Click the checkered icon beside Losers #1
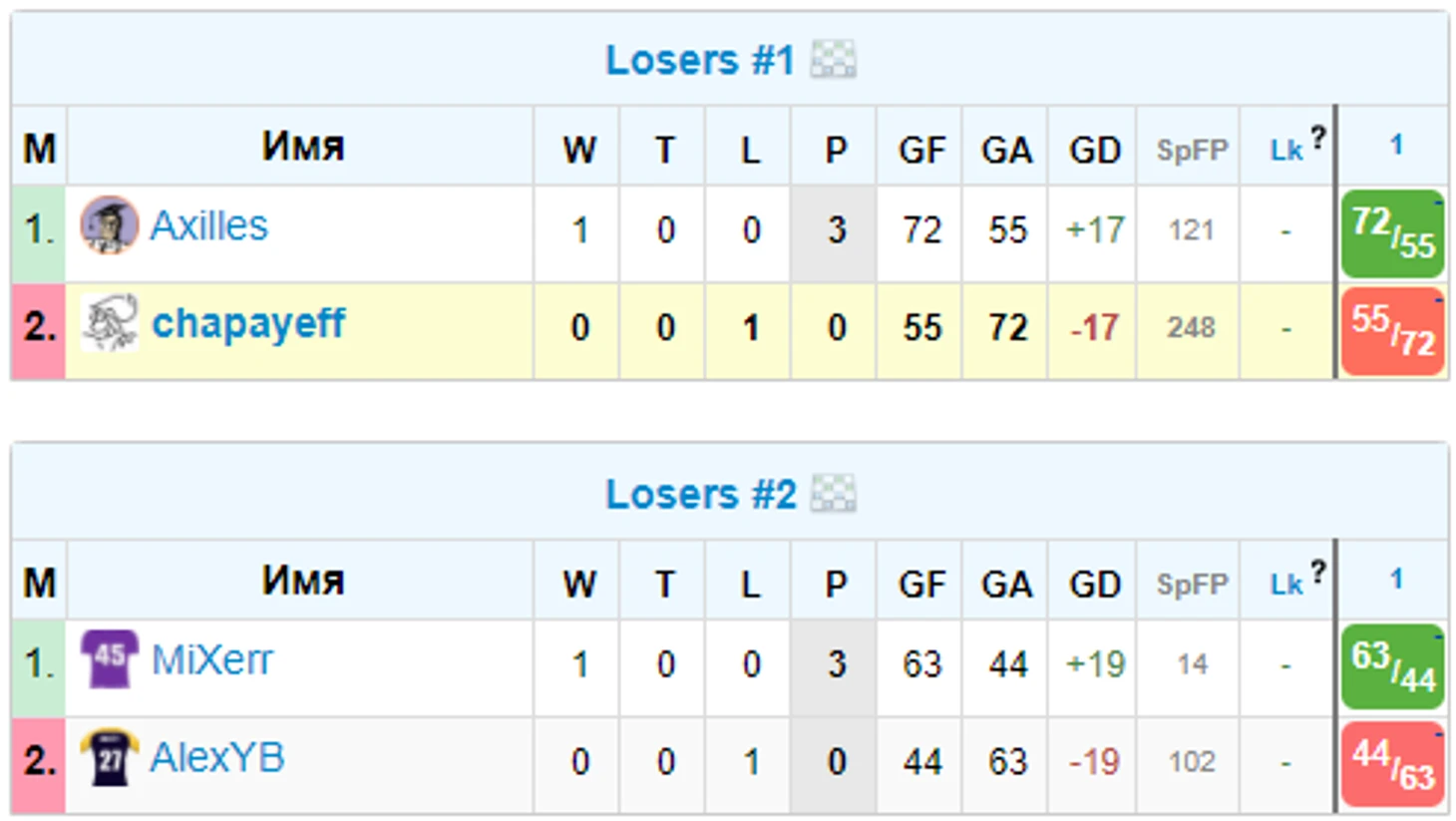This screenshot has width=1456, height=821. (x=833, y=60)
